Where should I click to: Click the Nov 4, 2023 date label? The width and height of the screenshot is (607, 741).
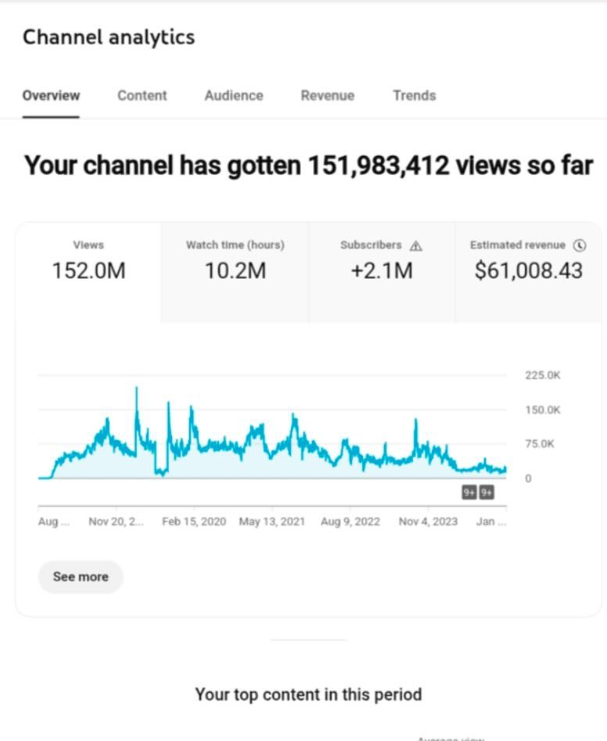tap(428, 522)
